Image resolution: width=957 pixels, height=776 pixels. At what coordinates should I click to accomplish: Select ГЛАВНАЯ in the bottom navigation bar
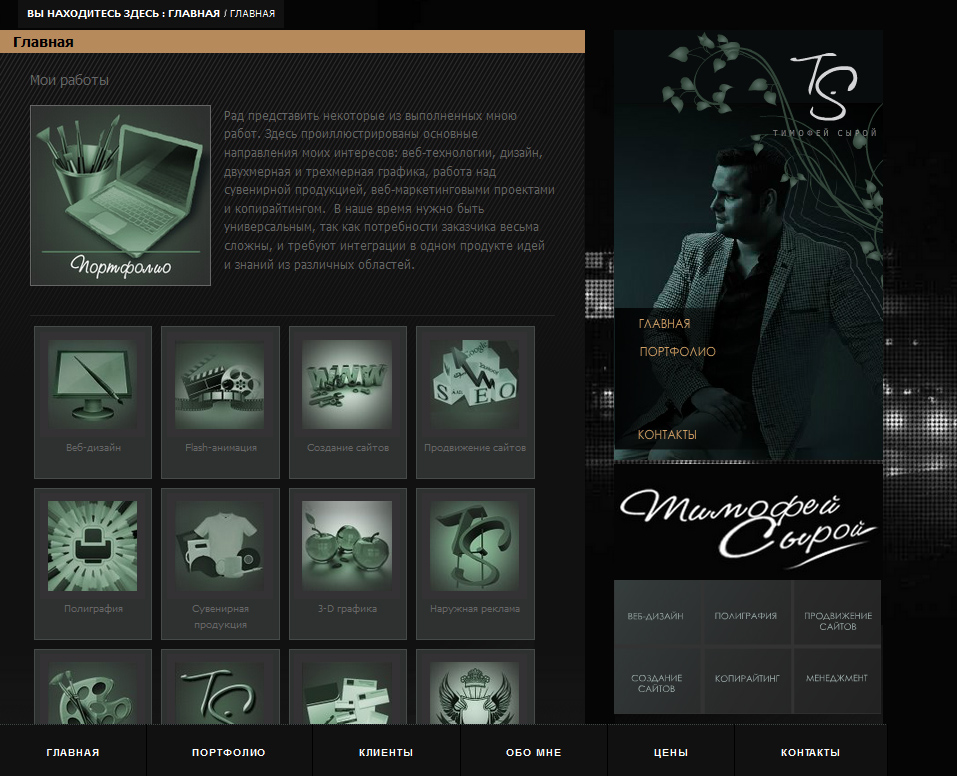73,752
